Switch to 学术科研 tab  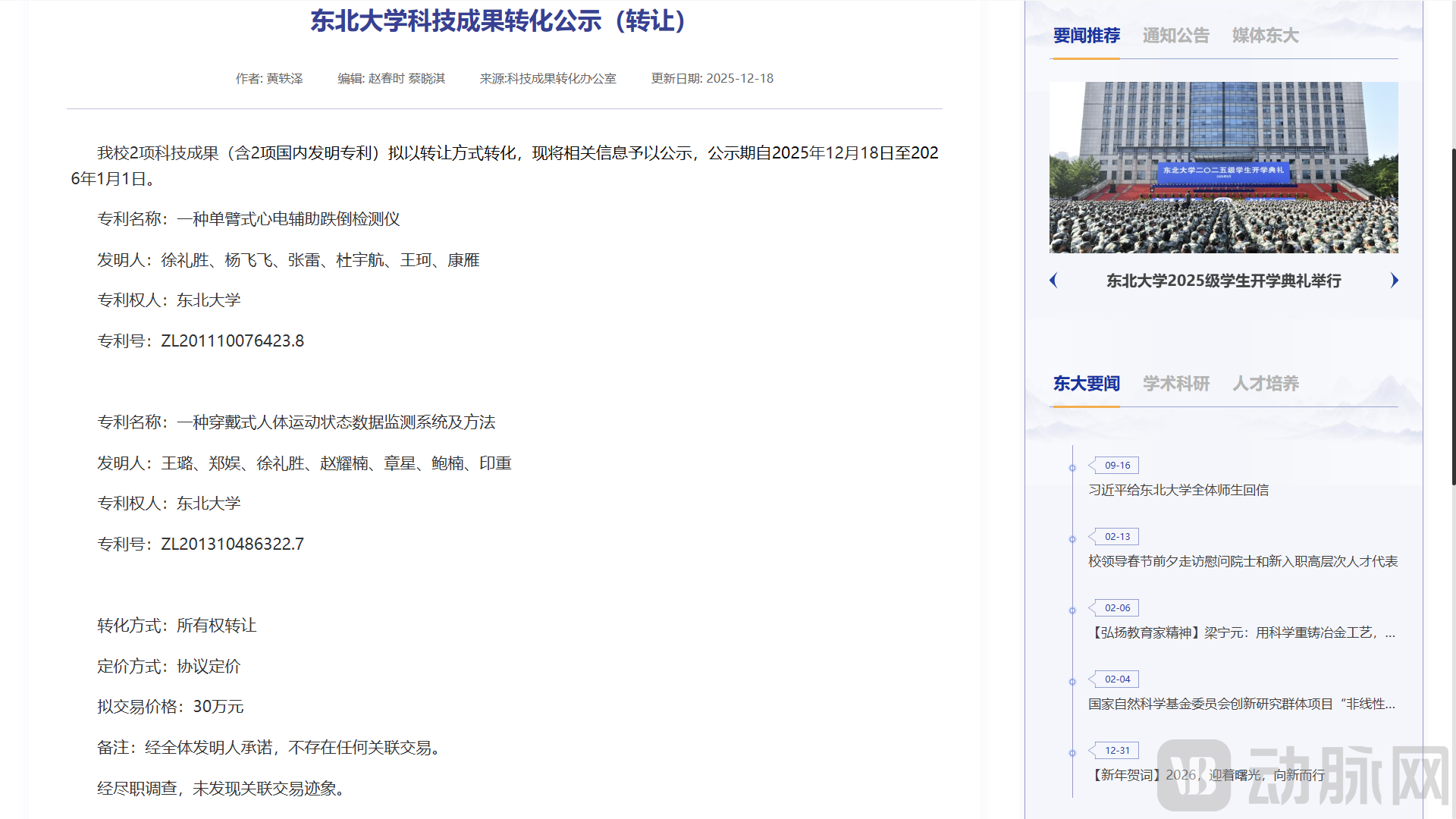tap(1175, 384)
